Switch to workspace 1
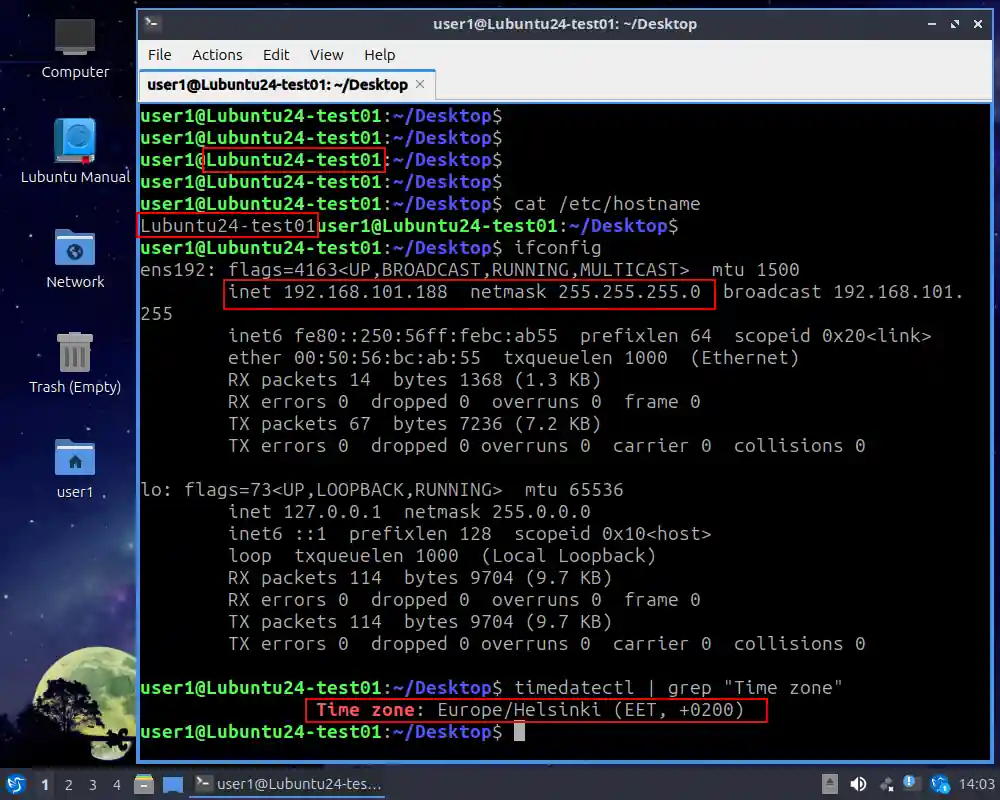Viewport: 1000px width, 800px height. [x=45, y=785]
